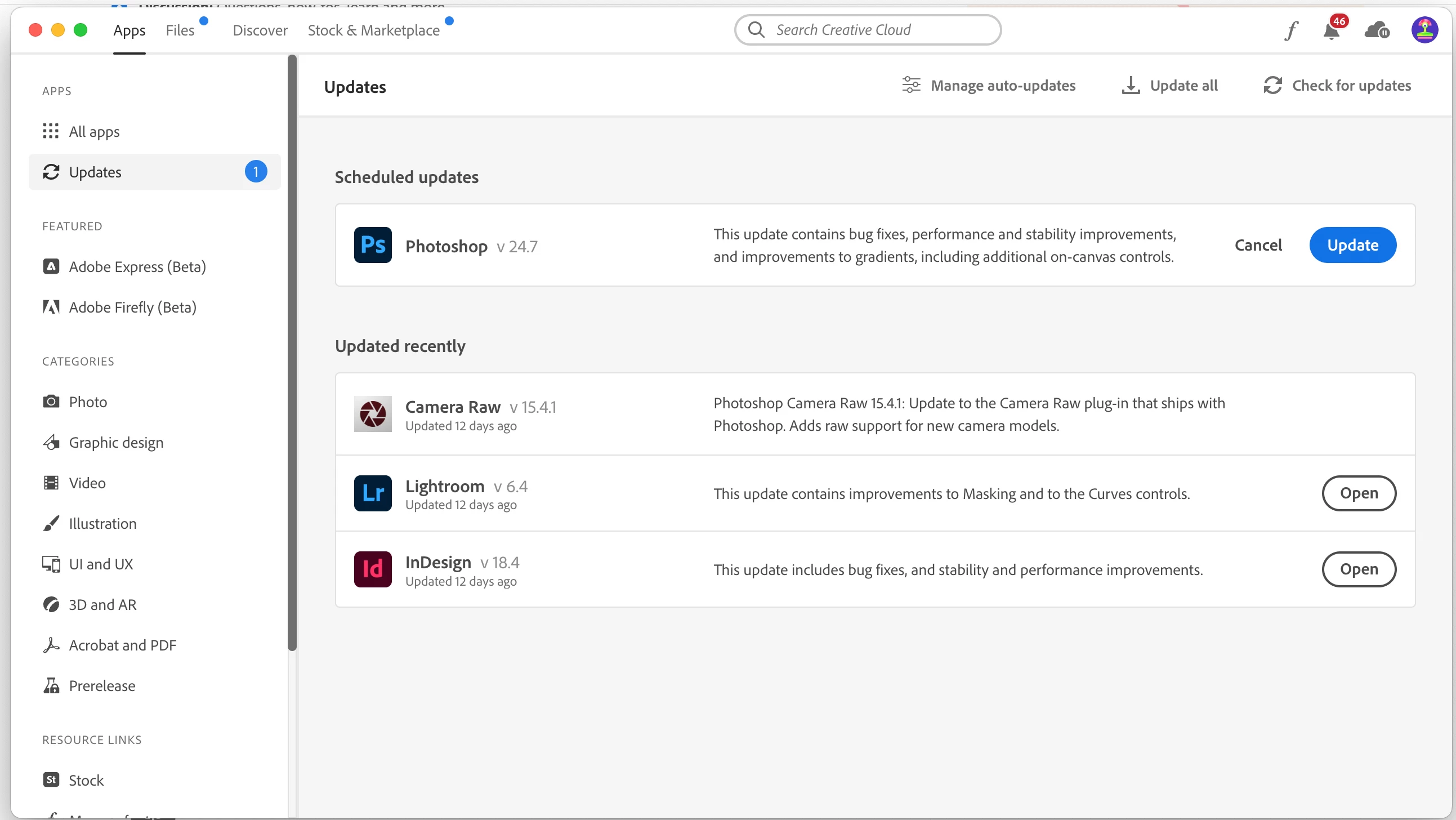1456x820 pixels.
Task: Open the fonts icon in top bar
Action: coord(1291,30)
